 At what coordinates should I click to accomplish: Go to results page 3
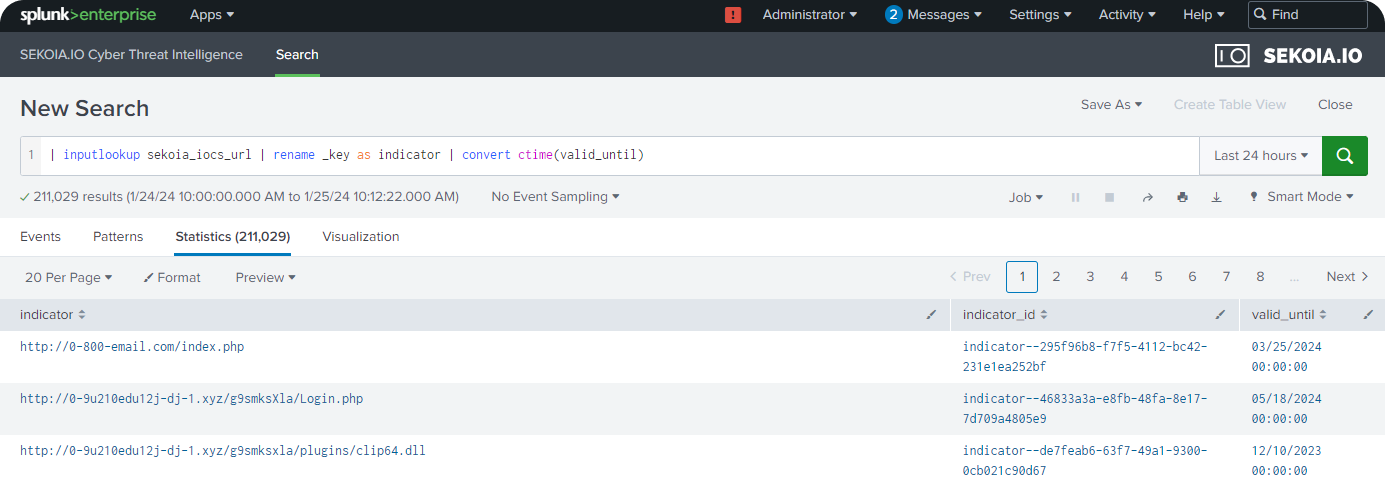pyautogui.click(x=1090, y=277)
